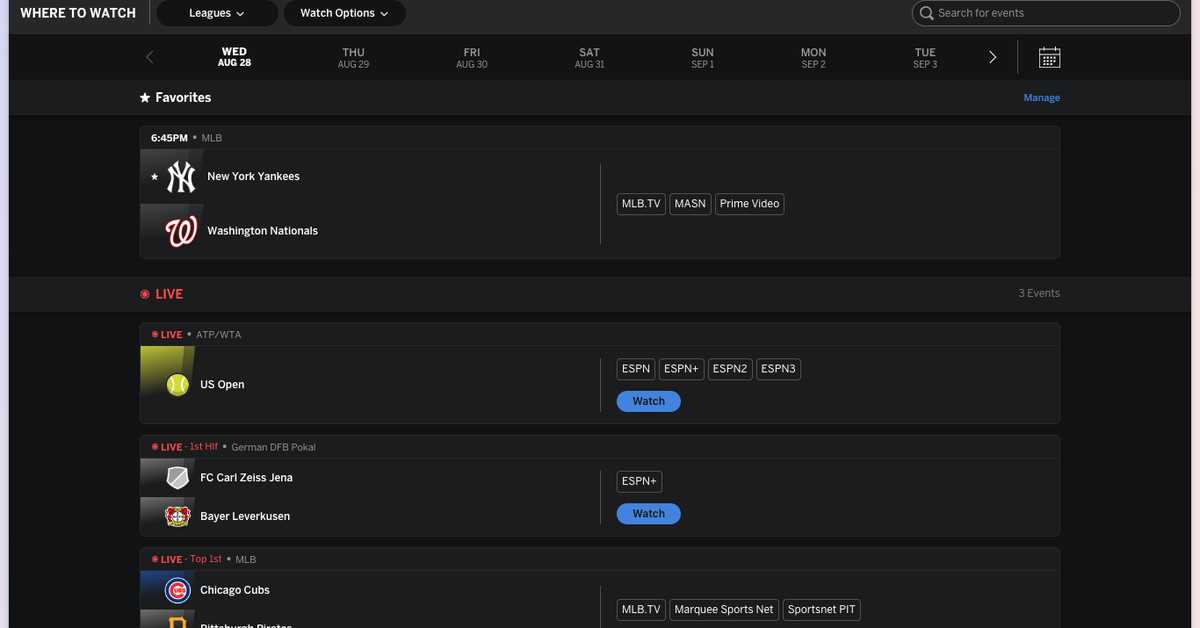Click MLB.TV for the Cubs game
1200x628 pixels.
click(x=641, y=610)
